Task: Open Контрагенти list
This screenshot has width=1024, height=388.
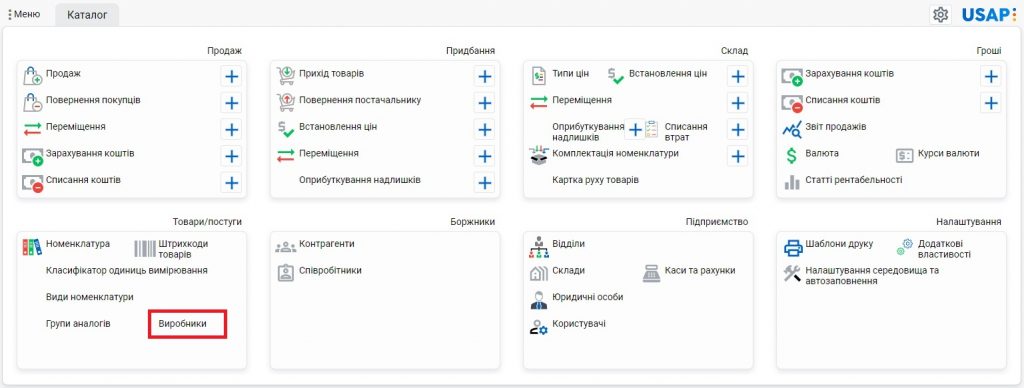Action: coord(327,244)
